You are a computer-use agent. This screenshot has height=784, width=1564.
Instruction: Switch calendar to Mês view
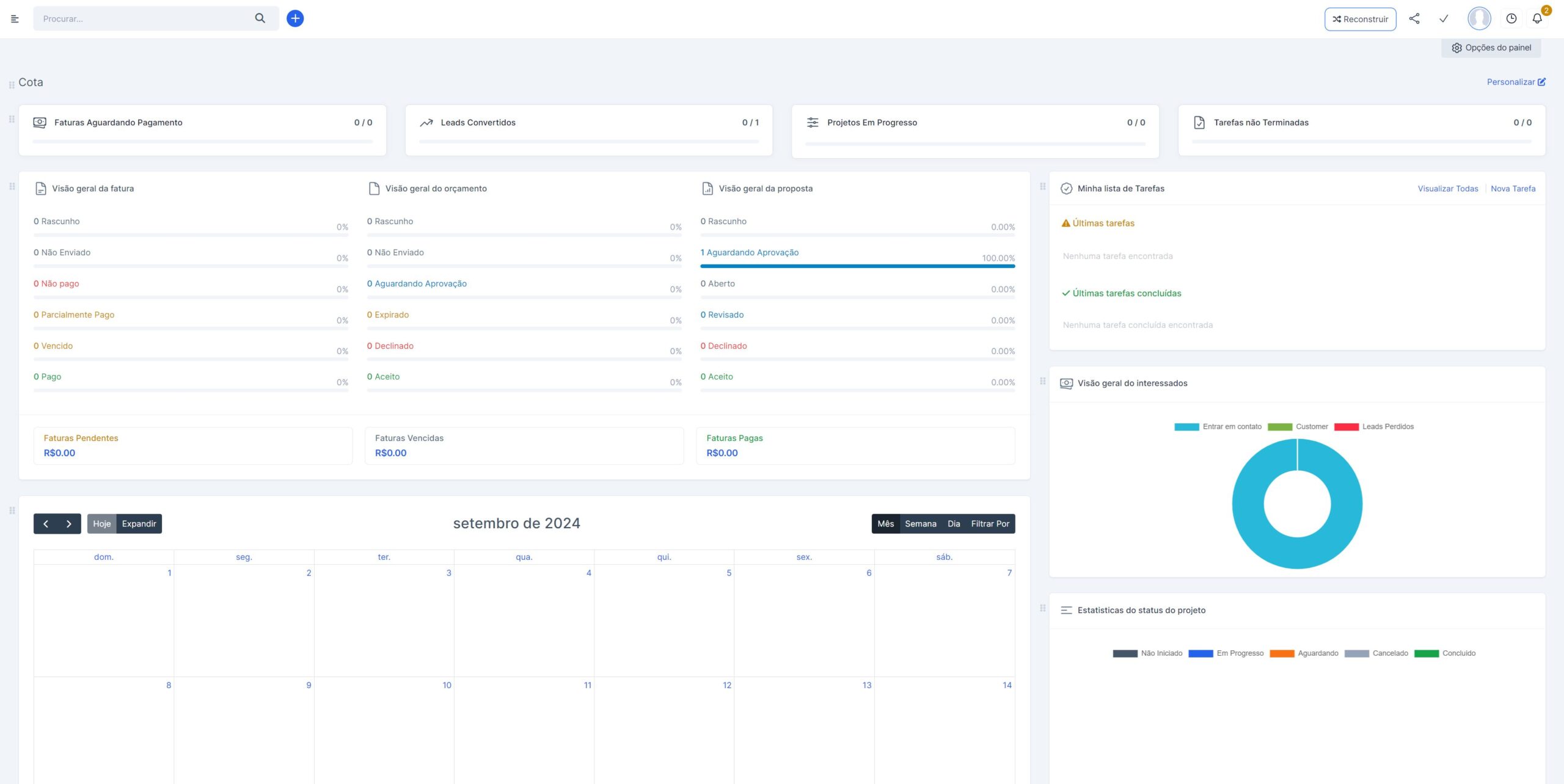pos(885,524)
